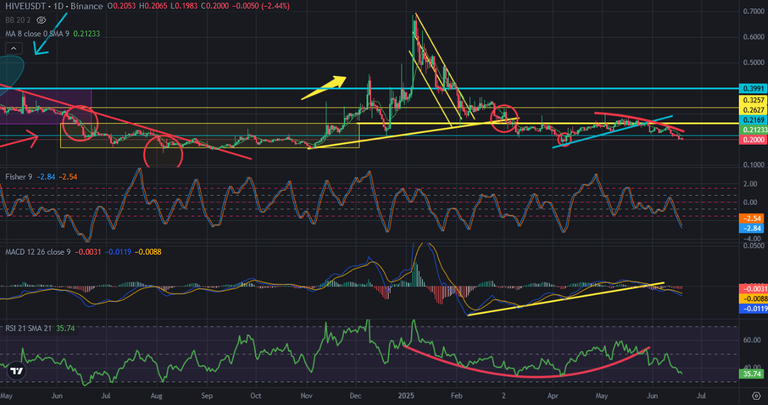
Task: Click the RSI legend value 35.74
Action: point(65,328)
